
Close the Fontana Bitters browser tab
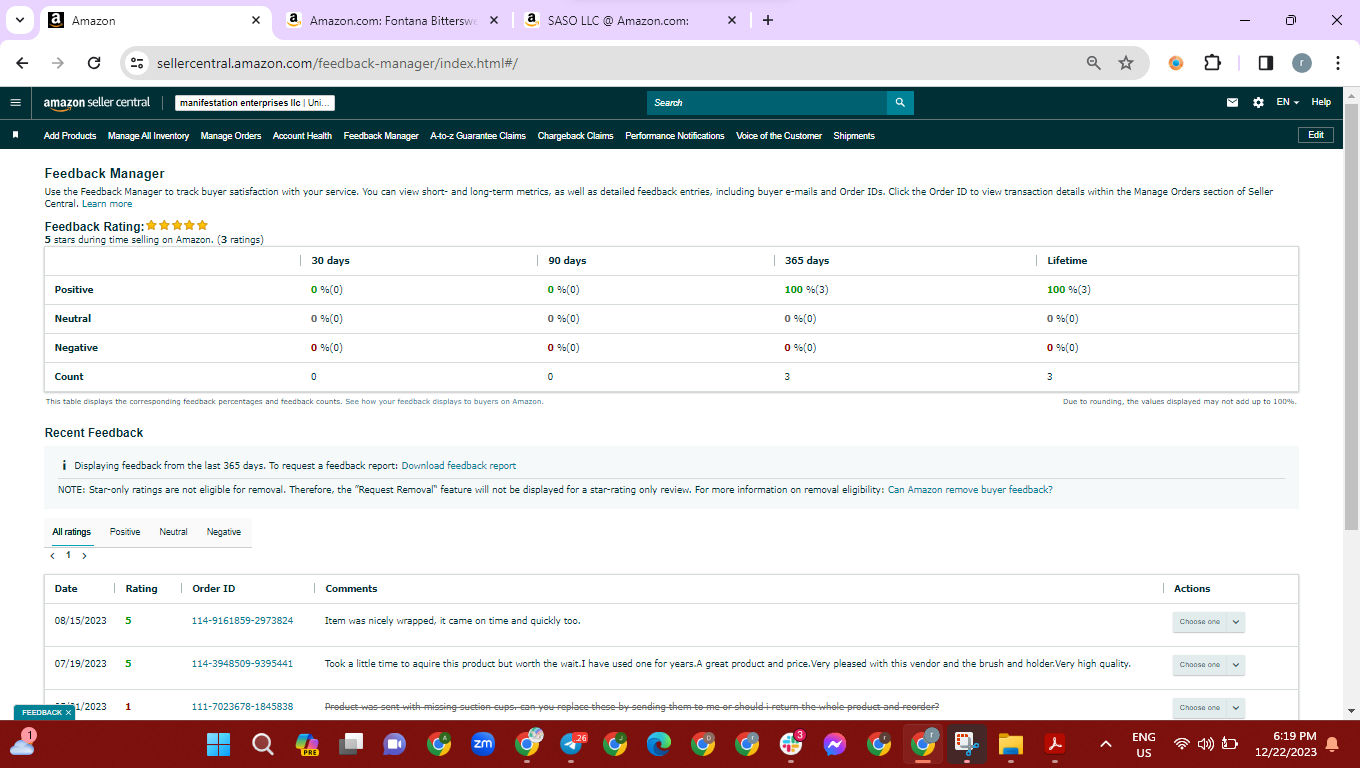coord(494,20)
